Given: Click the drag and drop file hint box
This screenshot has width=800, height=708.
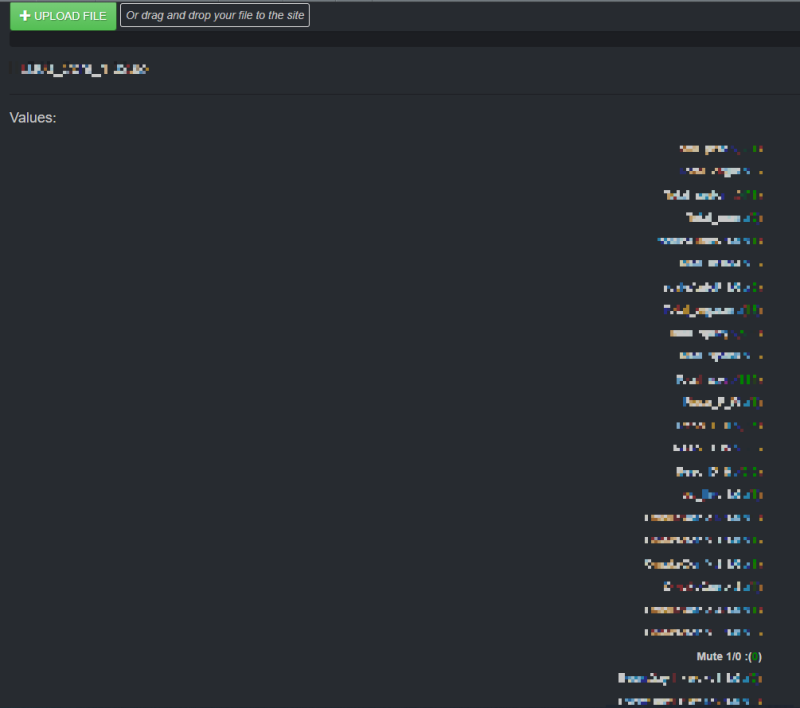Looking at the screenshot, I should coord(215,16).
